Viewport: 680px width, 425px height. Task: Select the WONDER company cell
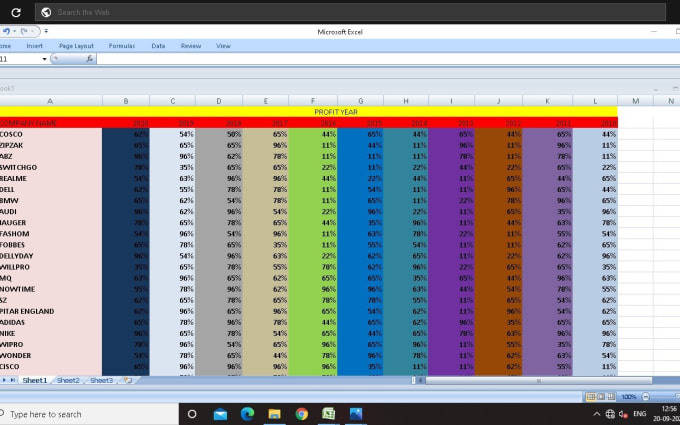(51, 356)
